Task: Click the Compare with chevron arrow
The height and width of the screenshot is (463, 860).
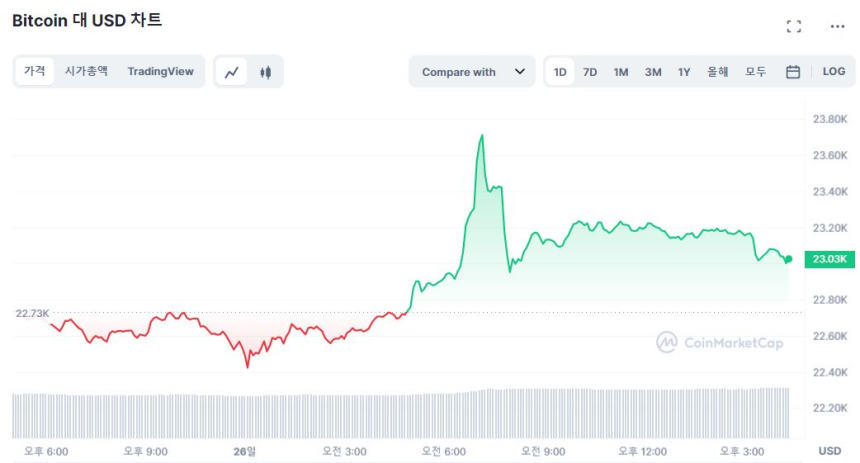Action: click(x=519, y=72)
